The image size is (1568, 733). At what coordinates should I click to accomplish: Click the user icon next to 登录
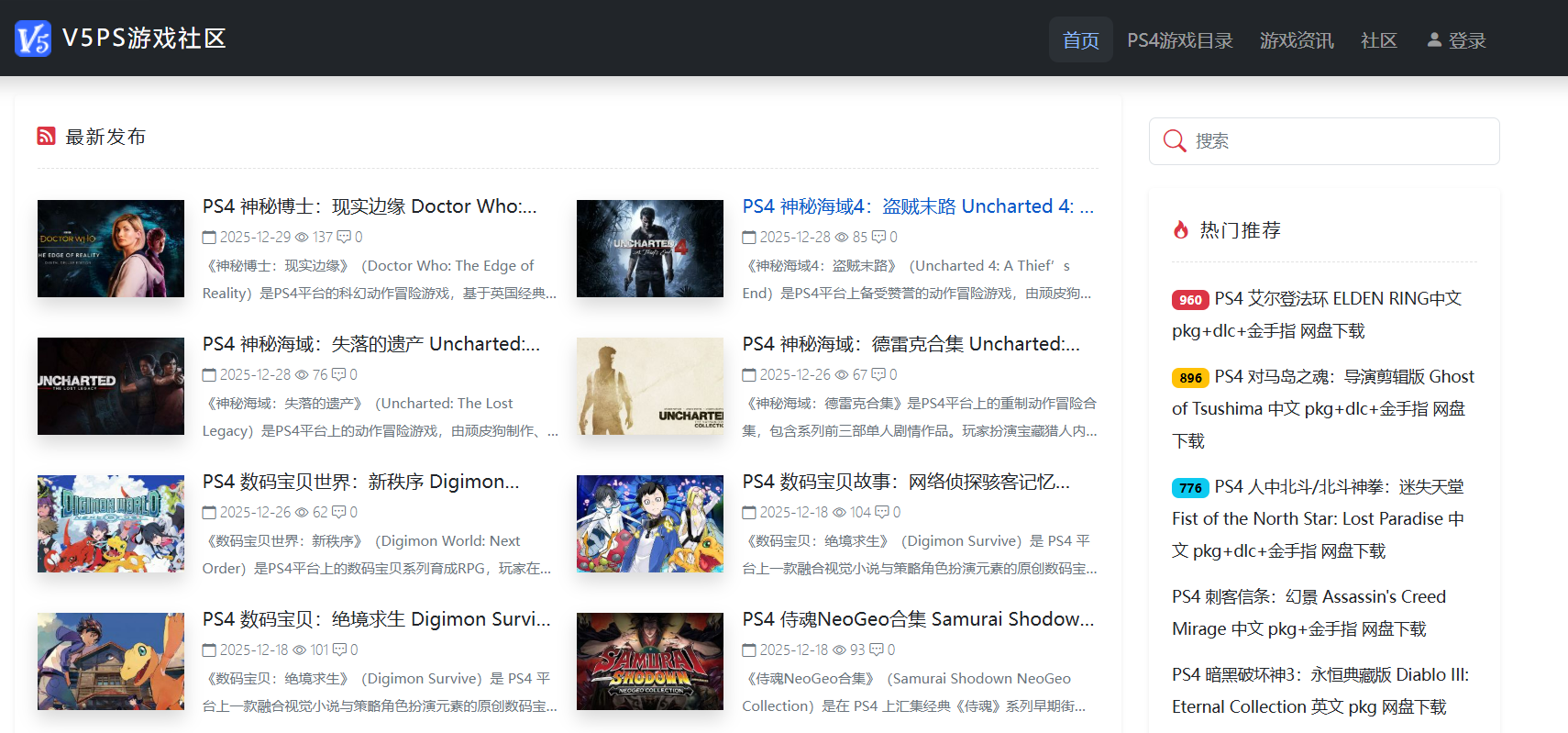(1434, 39)
